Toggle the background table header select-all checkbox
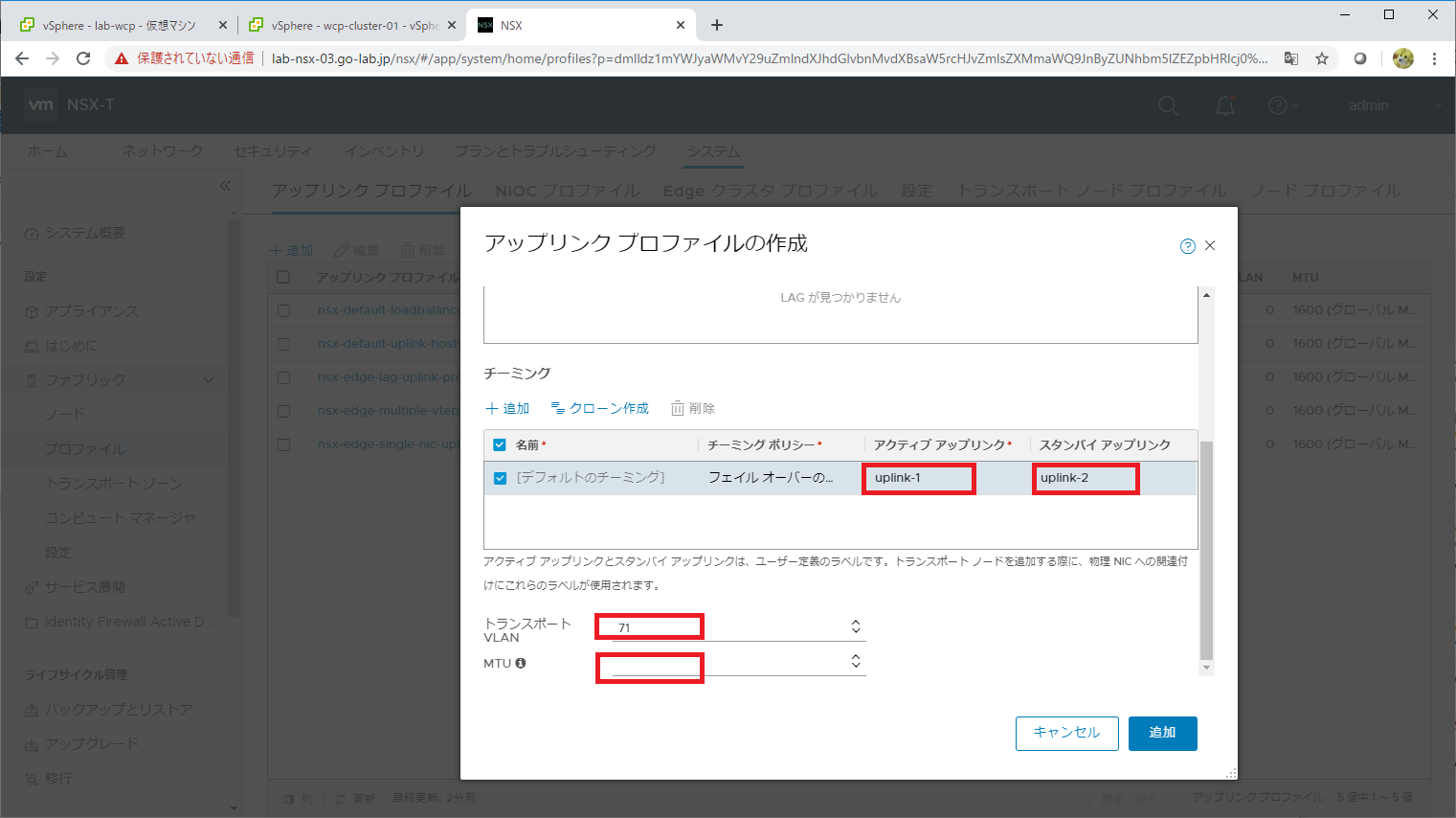 283,277
